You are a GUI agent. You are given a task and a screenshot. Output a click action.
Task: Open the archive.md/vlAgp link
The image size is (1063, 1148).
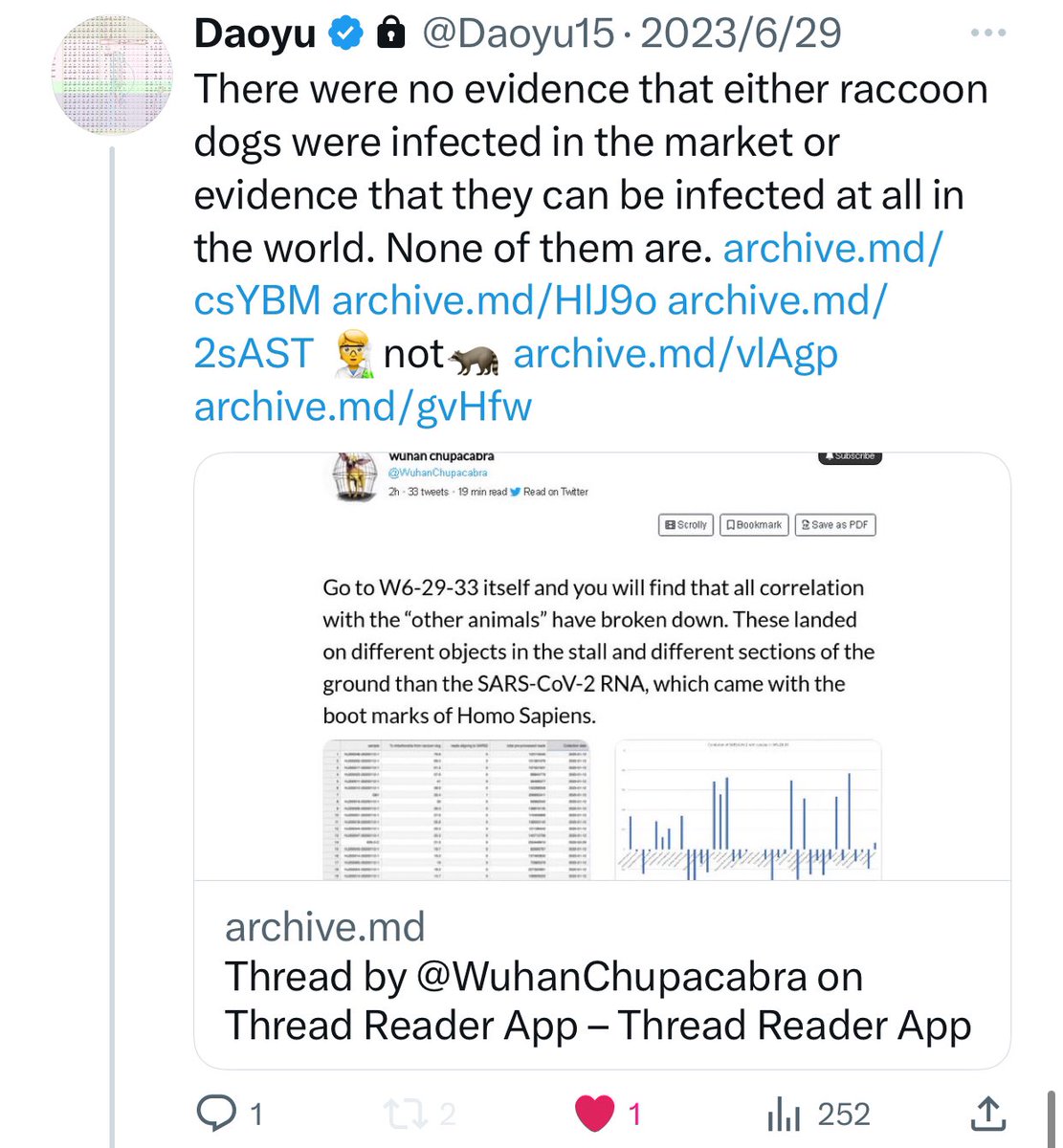tap(675, 353)
